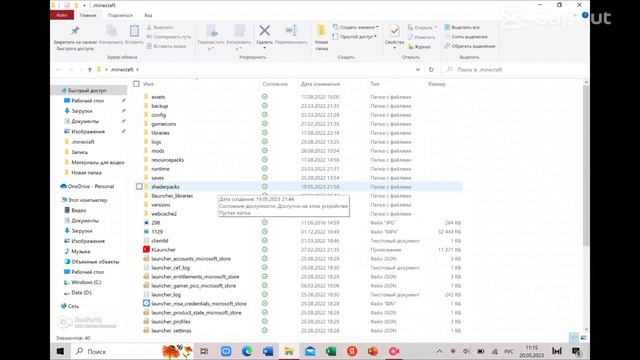
Task: Click the vertical scrollbar of file list
Action: 586,167
